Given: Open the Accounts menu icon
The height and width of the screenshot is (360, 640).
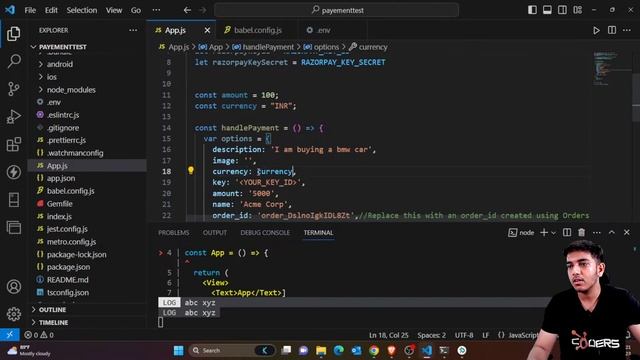Looking at the screenshot, I should tap(13, 287).
